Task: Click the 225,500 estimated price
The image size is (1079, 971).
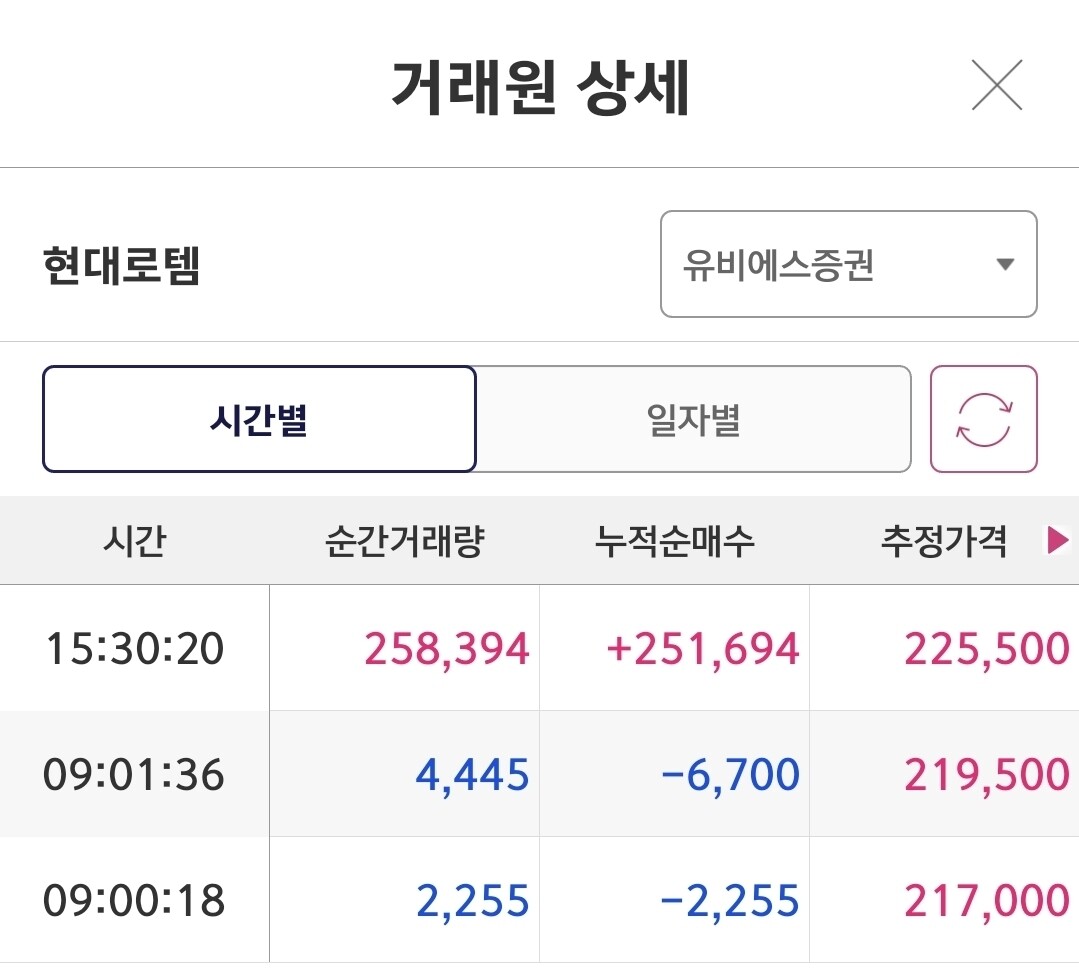Action: pos(986,649)
